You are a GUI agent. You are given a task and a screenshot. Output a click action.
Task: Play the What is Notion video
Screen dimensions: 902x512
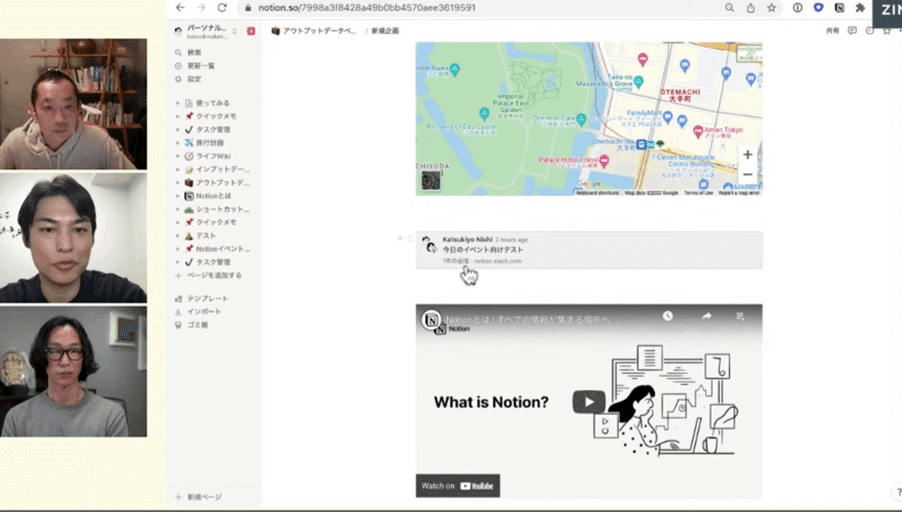tap(588, 402)
